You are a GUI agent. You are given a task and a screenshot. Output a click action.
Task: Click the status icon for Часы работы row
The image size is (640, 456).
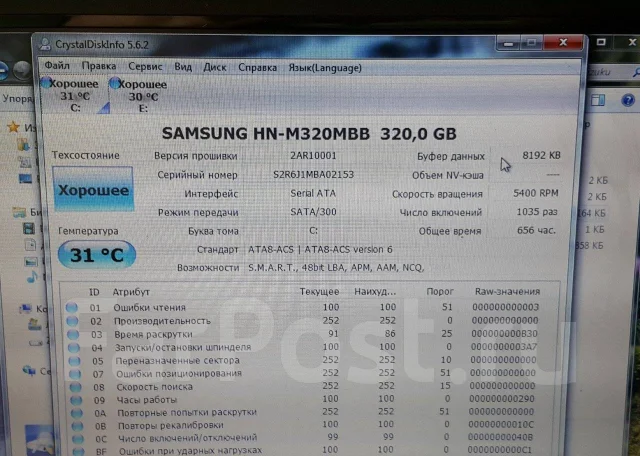click(x=76, y=400)
